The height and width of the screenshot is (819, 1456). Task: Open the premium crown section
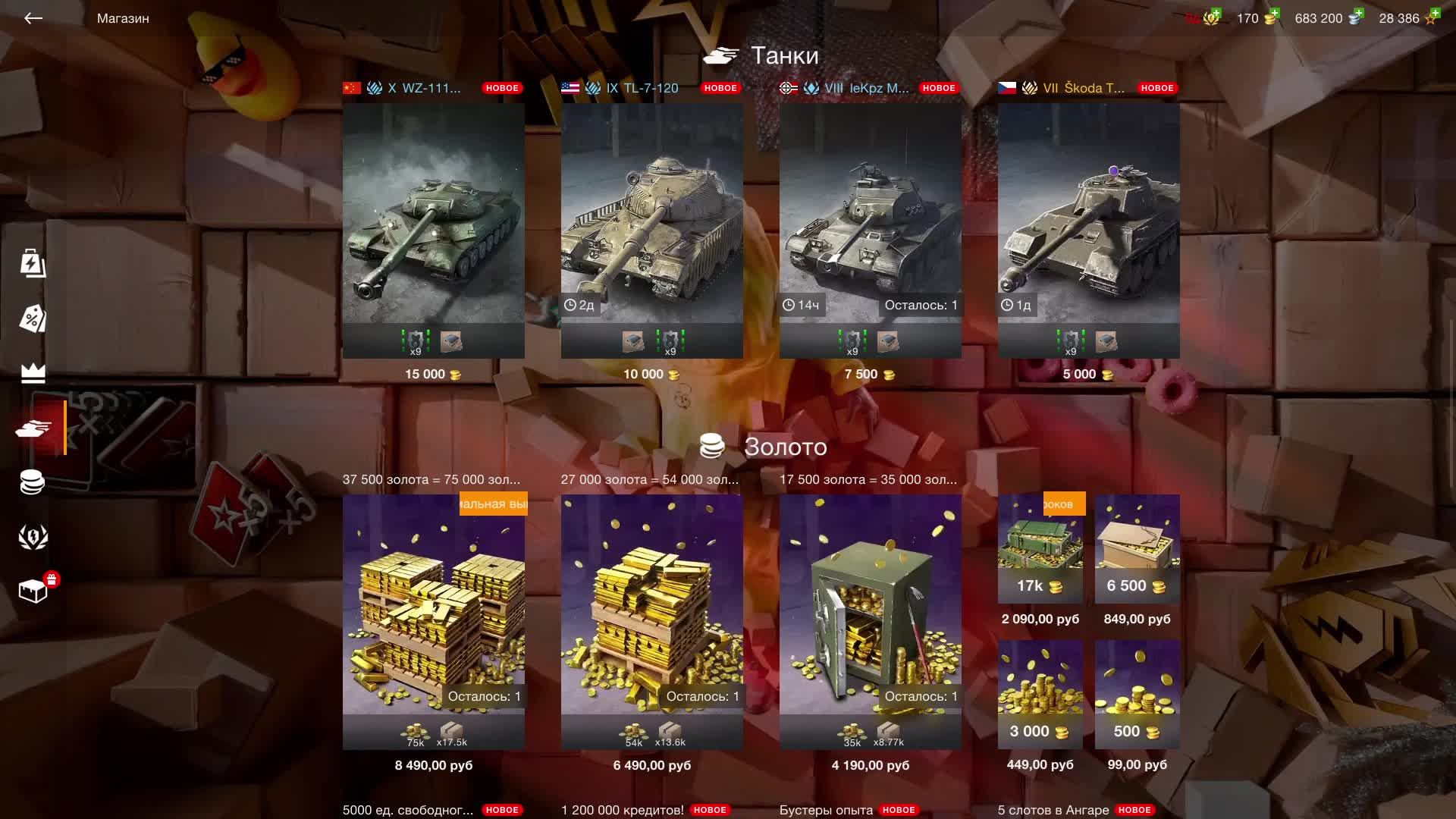(x=33, y=373)
